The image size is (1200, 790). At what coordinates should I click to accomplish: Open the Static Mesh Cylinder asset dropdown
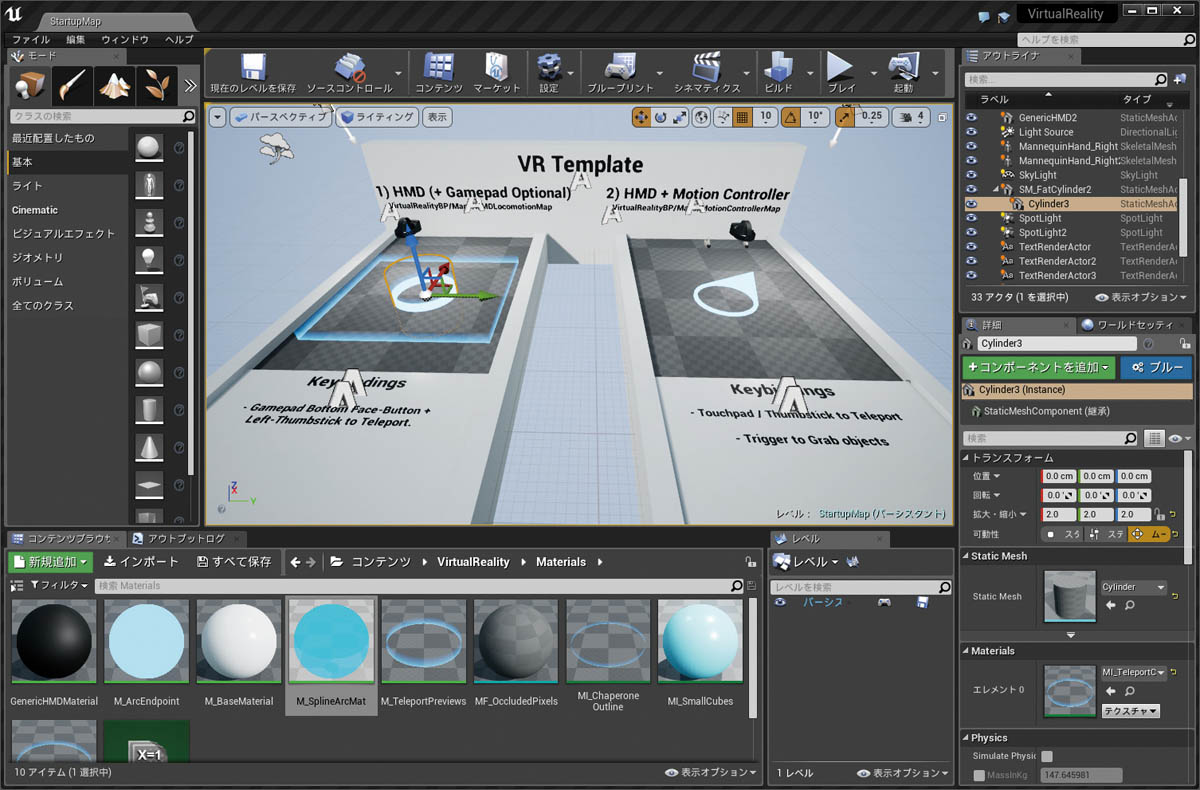1133,588
